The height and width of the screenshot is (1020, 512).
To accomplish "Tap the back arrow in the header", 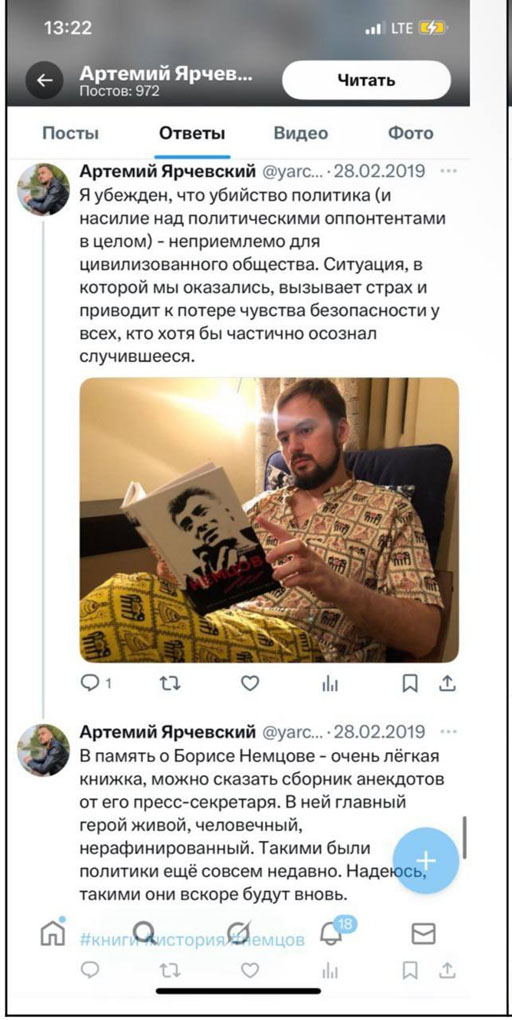I will 44,81.
